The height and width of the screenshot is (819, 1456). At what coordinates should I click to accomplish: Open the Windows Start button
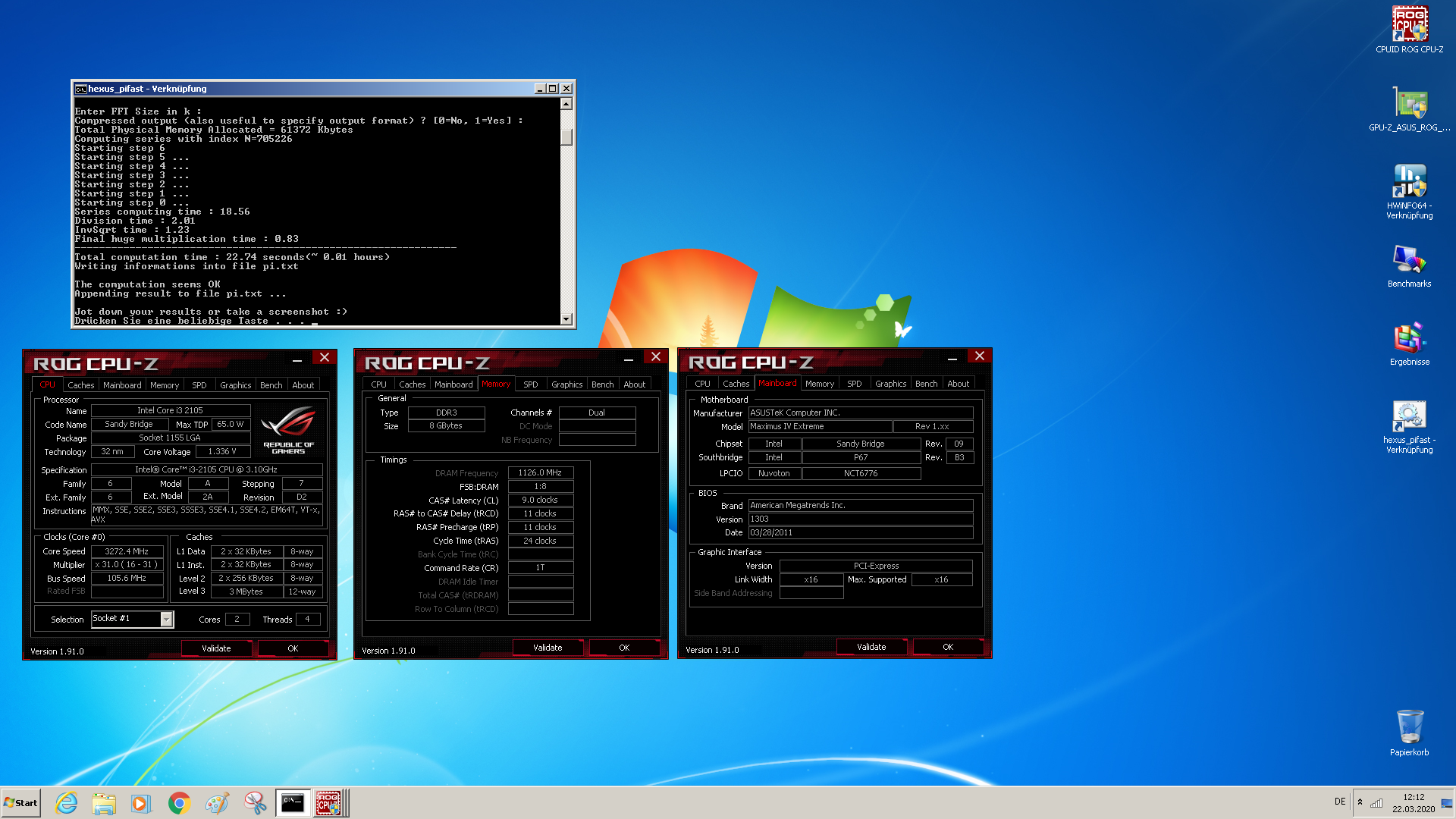coord(21,803)
